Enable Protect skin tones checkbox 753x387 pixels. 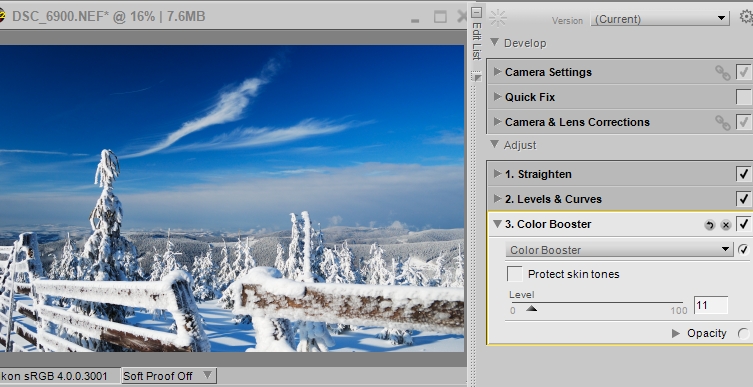[515, 274]
